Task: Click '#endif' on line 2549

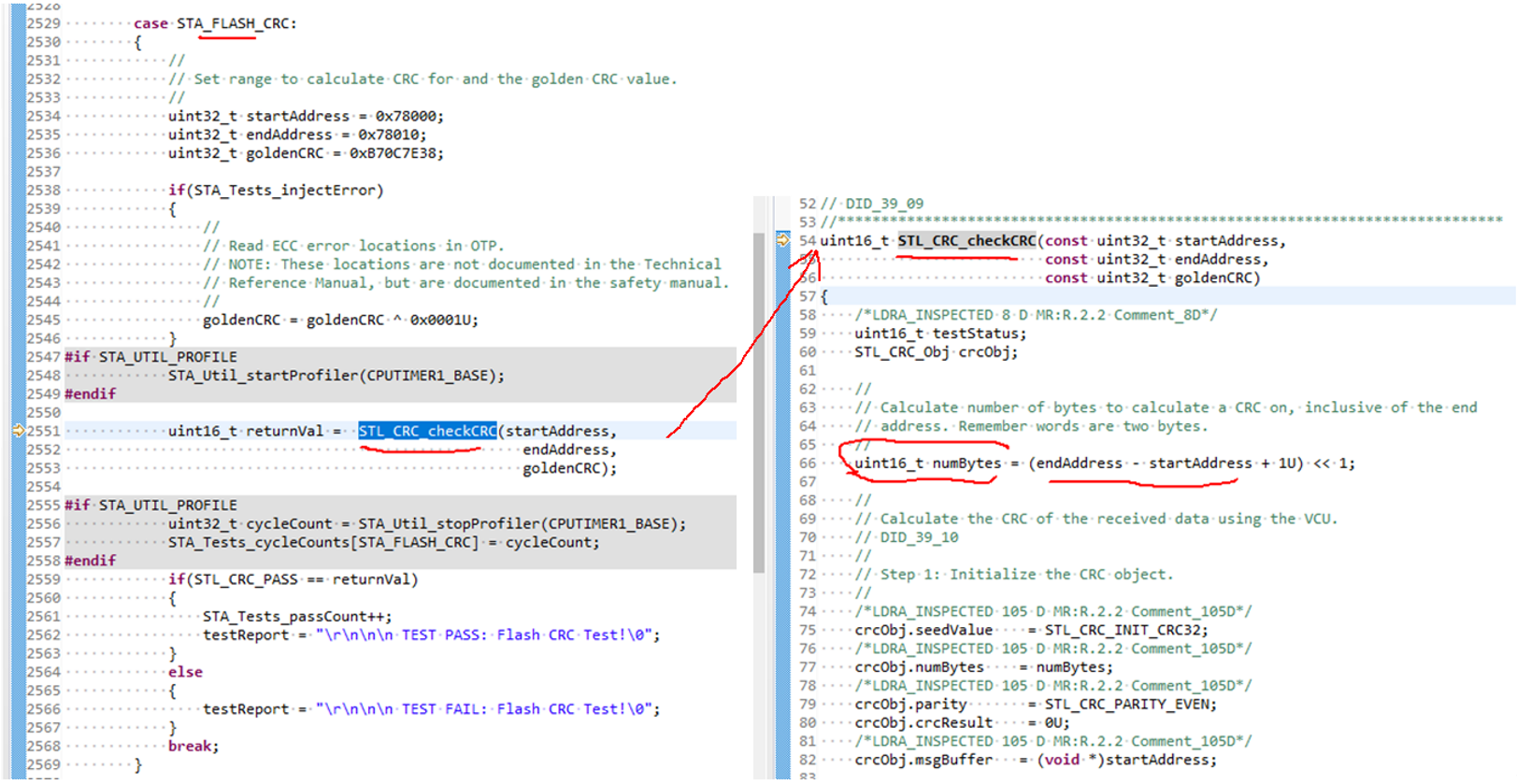Action: tap(90, 394)
